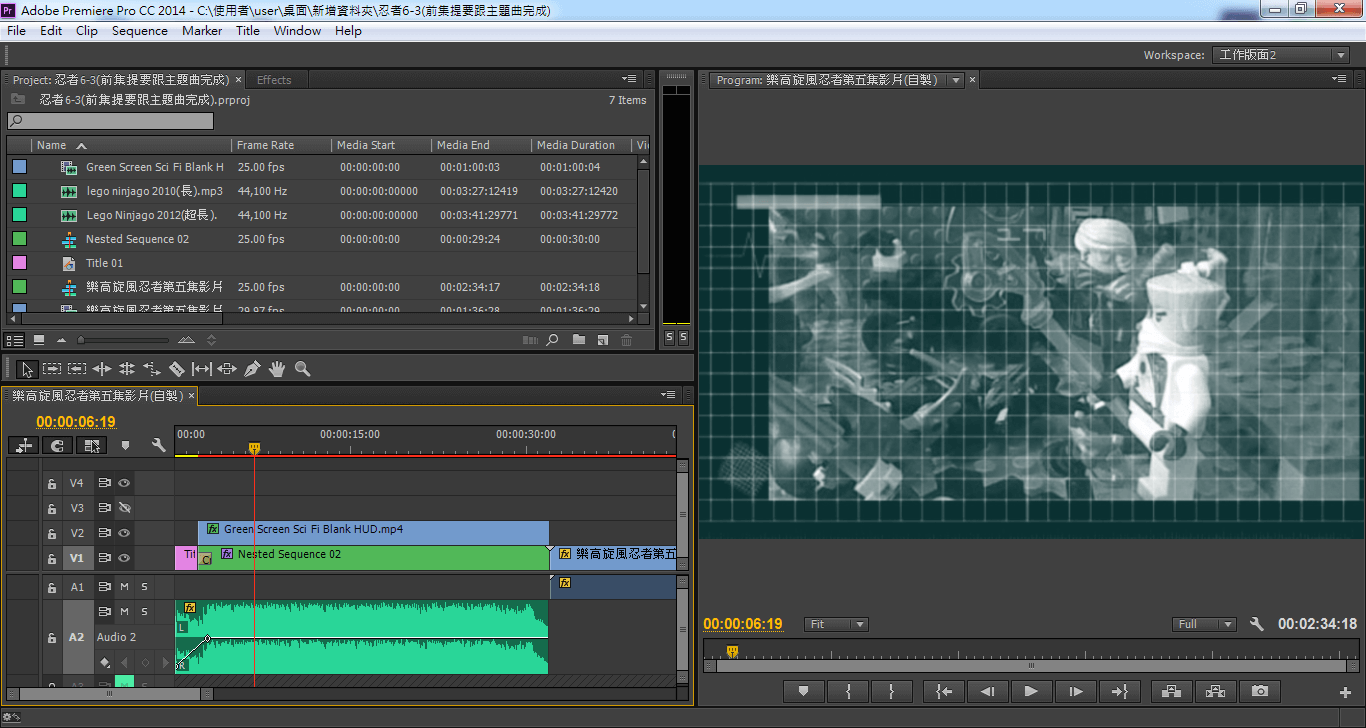1366x728 pixels.
Task: Click New Bin folder icon in Project panel
Action: pyautogui.click(x=579, y=340)
